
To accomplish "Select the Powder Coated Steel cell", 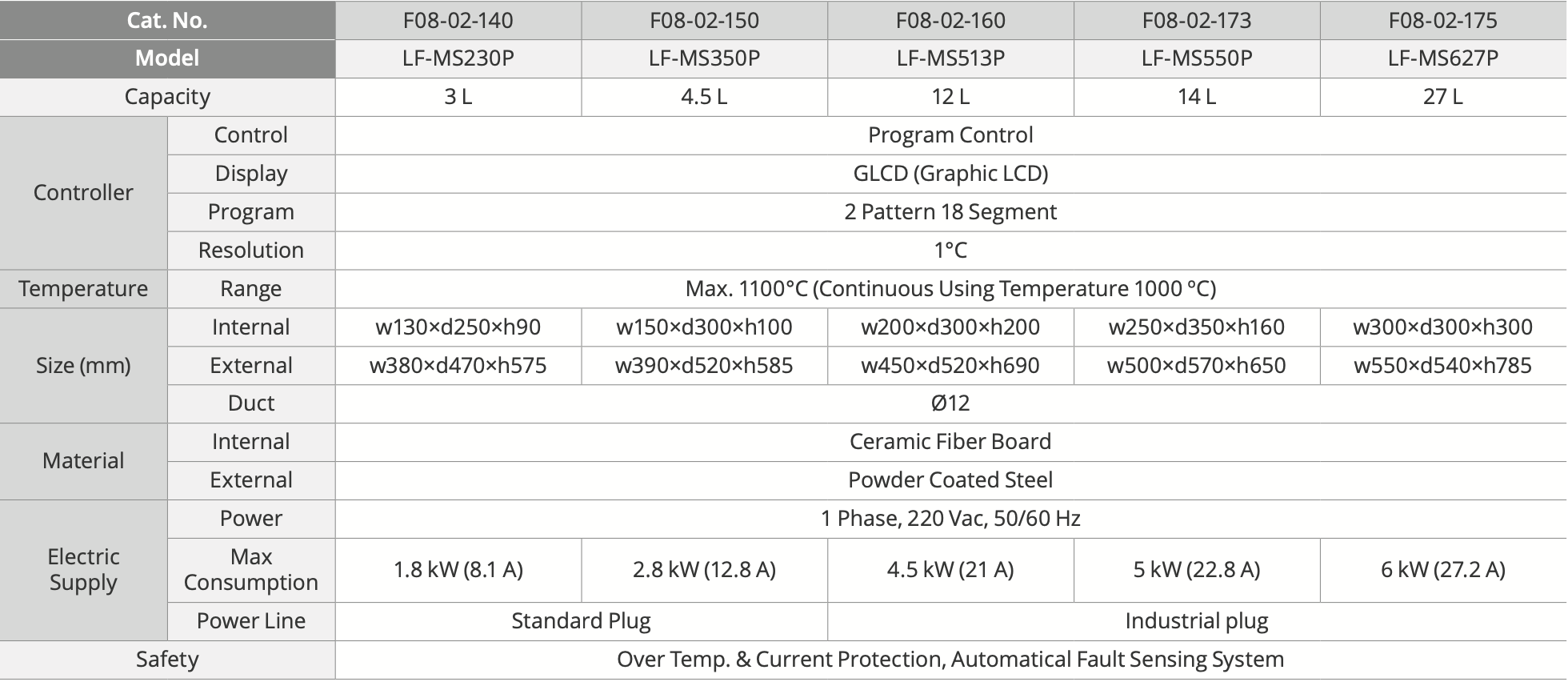I will coord(950,480).
